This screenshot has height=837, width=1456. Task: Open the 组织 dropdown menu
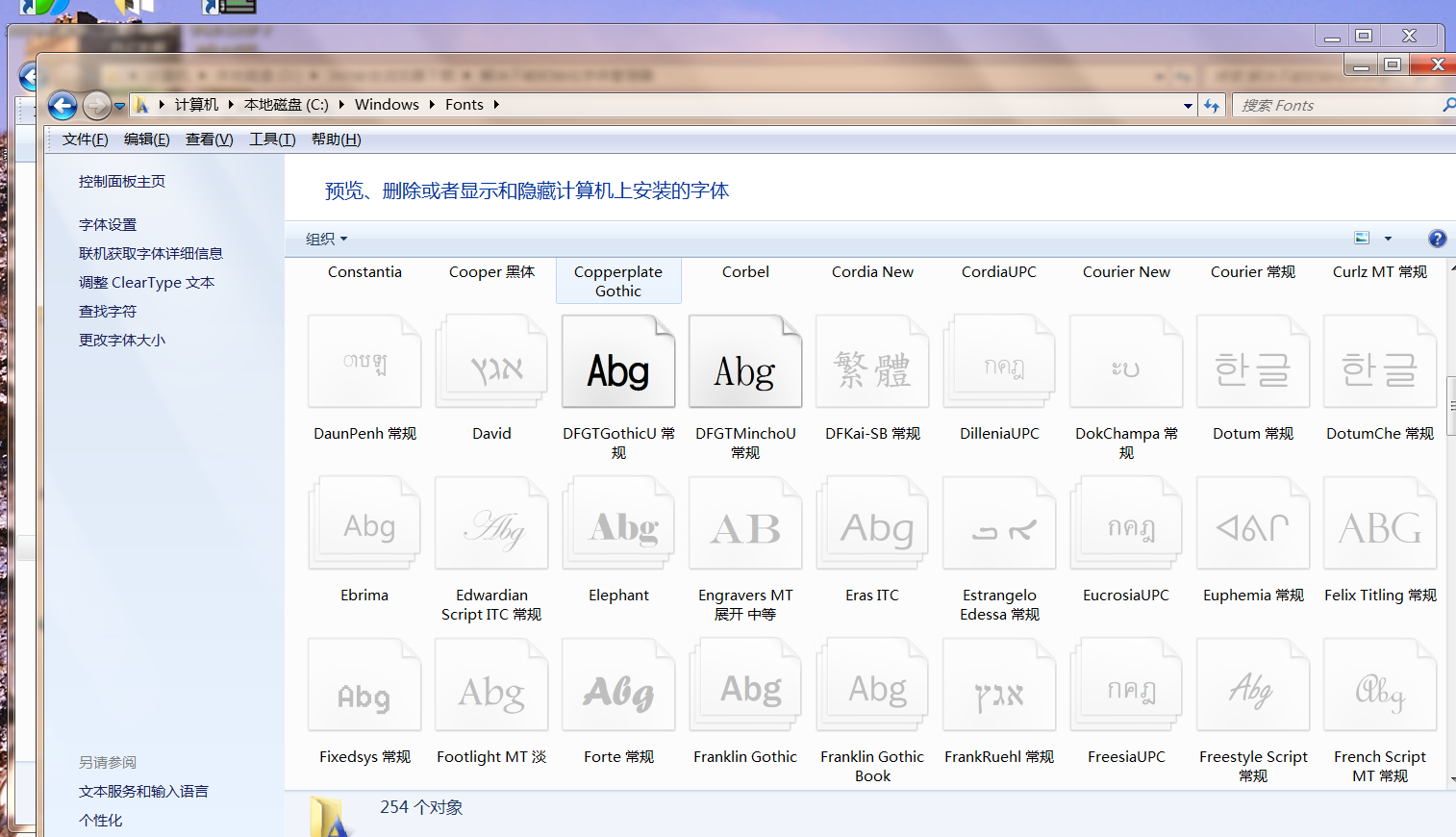pos(326,239)
